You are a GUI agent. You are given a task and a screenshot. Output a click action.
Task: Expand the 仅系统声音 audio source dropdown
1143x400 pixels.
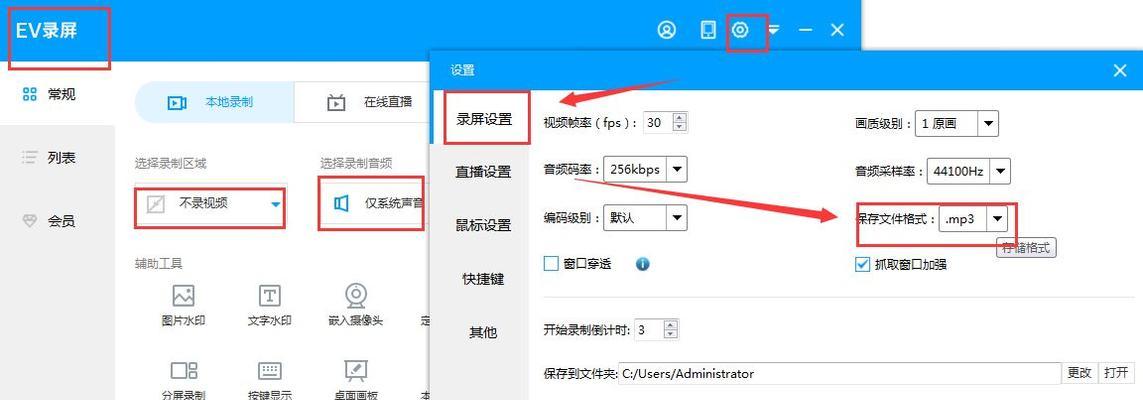(374, 204)
